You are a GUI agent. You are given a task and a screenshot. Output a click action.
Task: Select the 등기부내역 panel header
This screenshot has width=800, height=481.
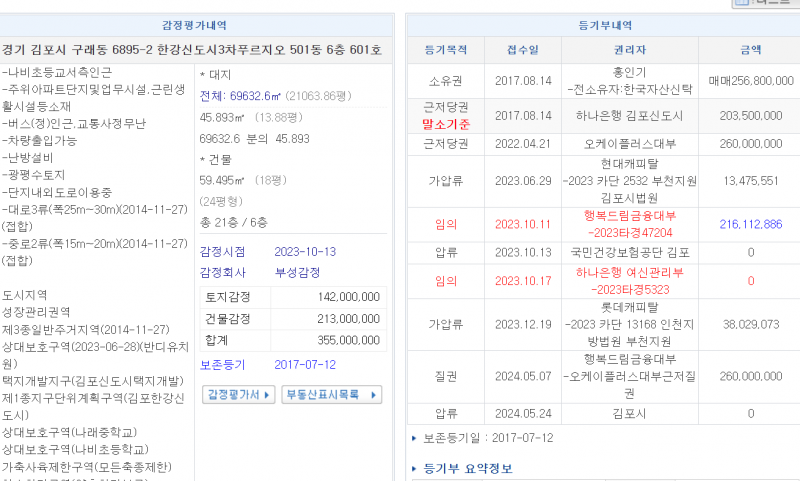[x=599, y=25]
